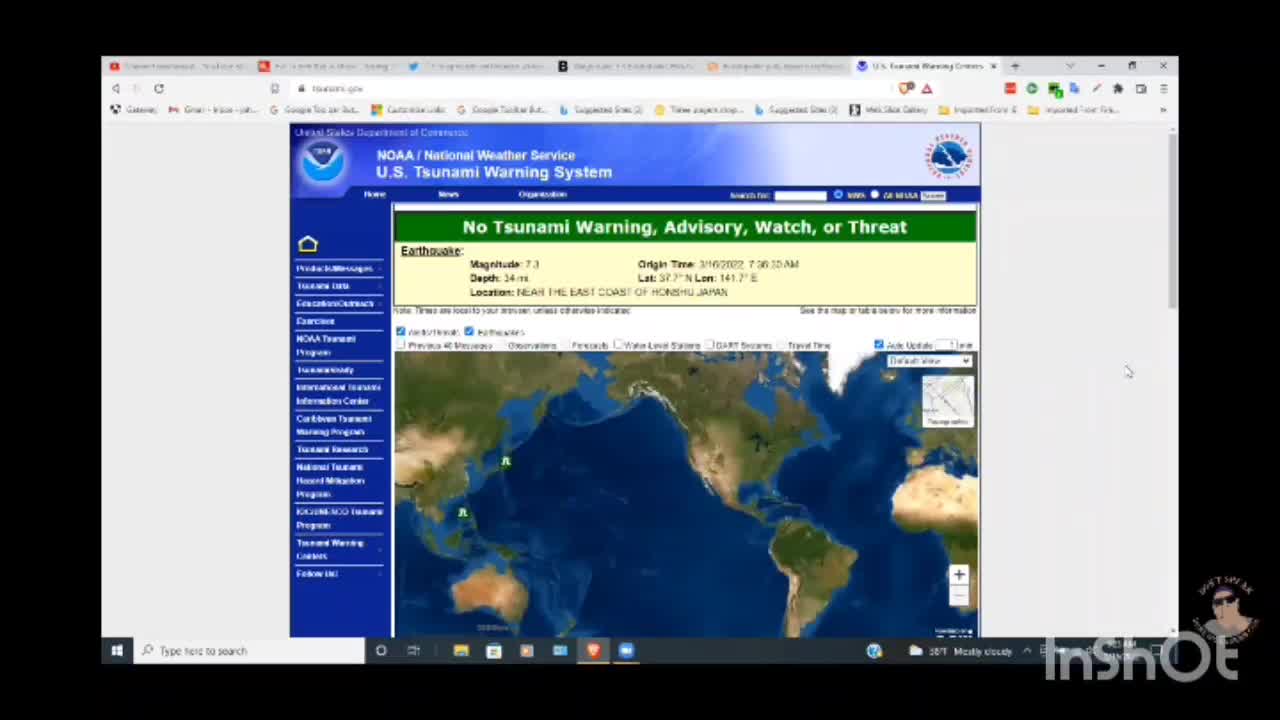Open the Tsunami Research link
The width and height of the screenshot is (1280, 720).
332,449
